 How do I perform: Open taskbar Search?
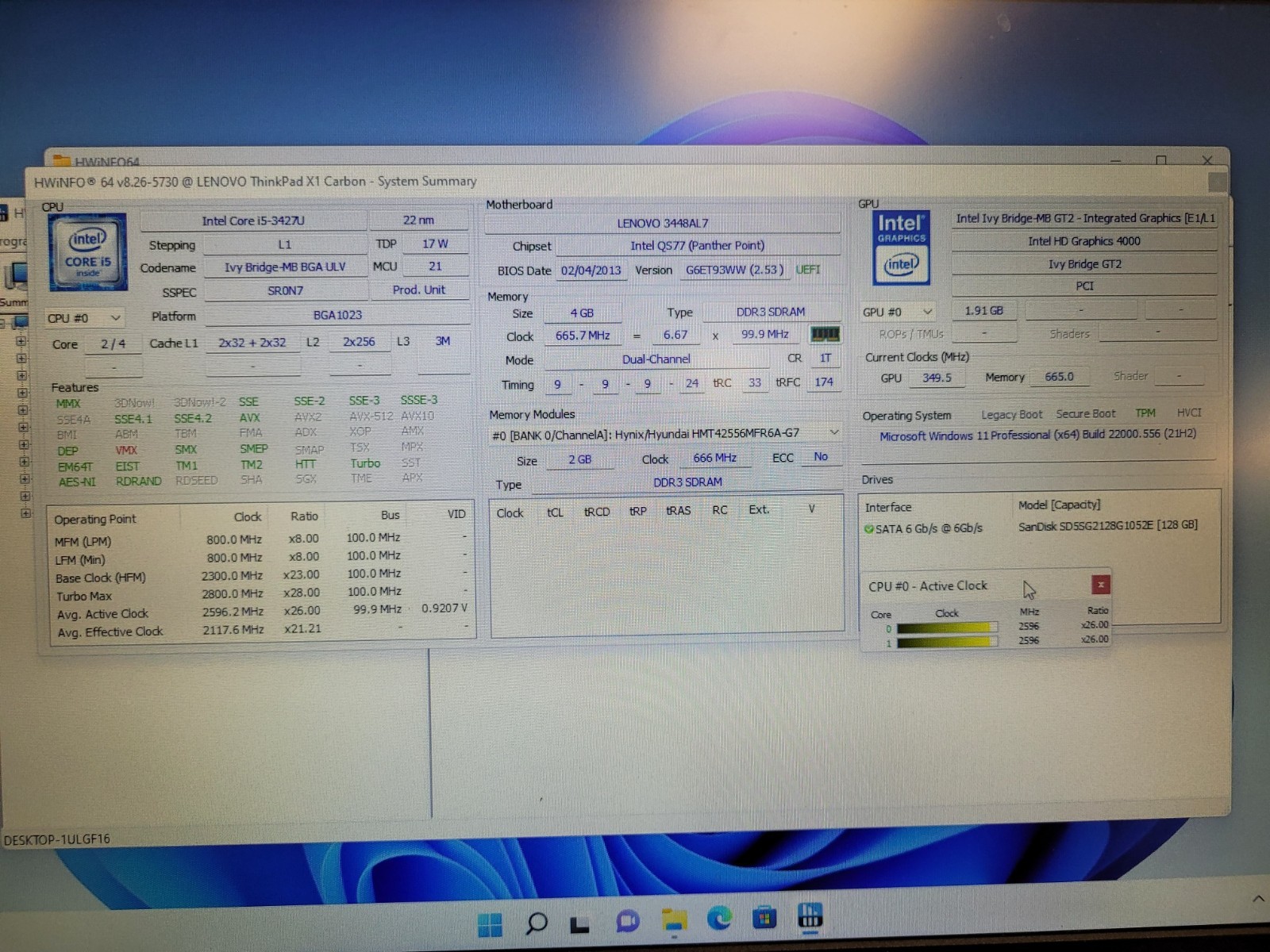tap(537, 923)
